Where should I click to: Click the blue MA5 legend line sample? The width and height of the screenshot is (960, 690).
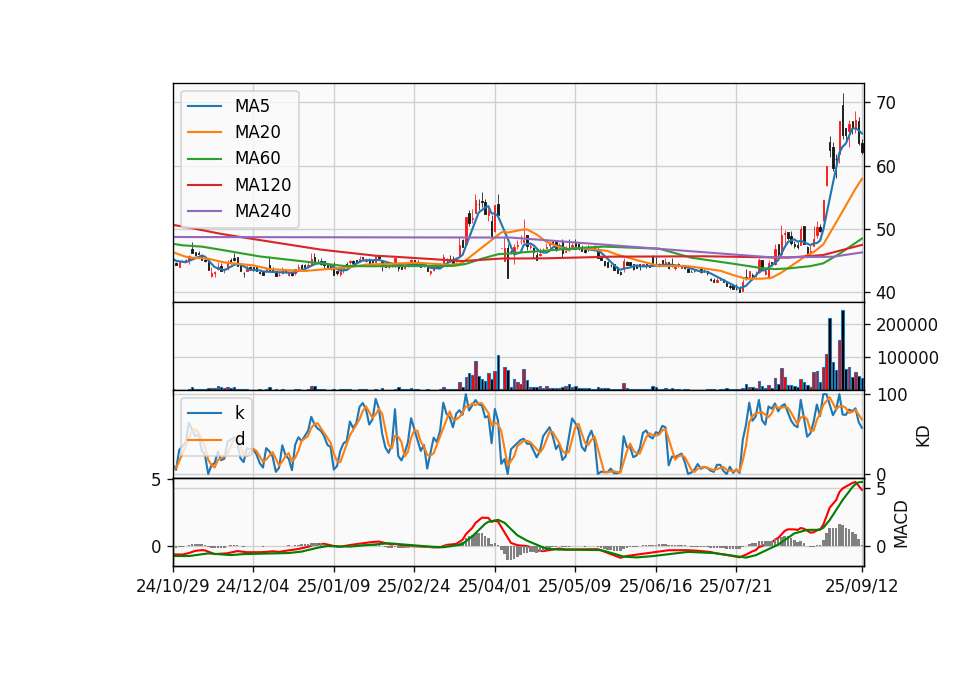click(204, 106)
